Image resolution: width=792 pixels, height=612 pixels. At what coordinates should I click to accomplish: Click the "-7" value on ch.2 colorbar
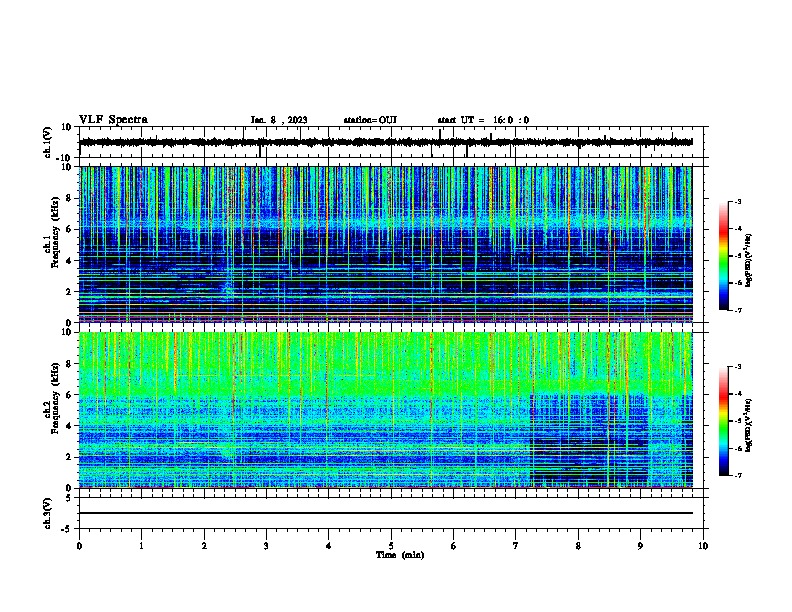click(737, 475)
